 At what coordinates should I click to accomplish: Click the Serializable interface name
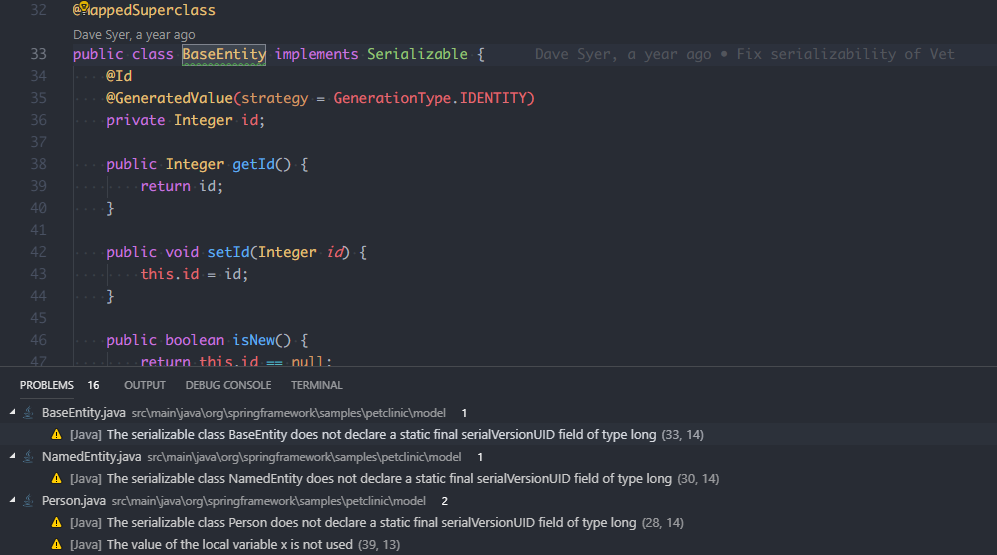click(x=417, y=55)
